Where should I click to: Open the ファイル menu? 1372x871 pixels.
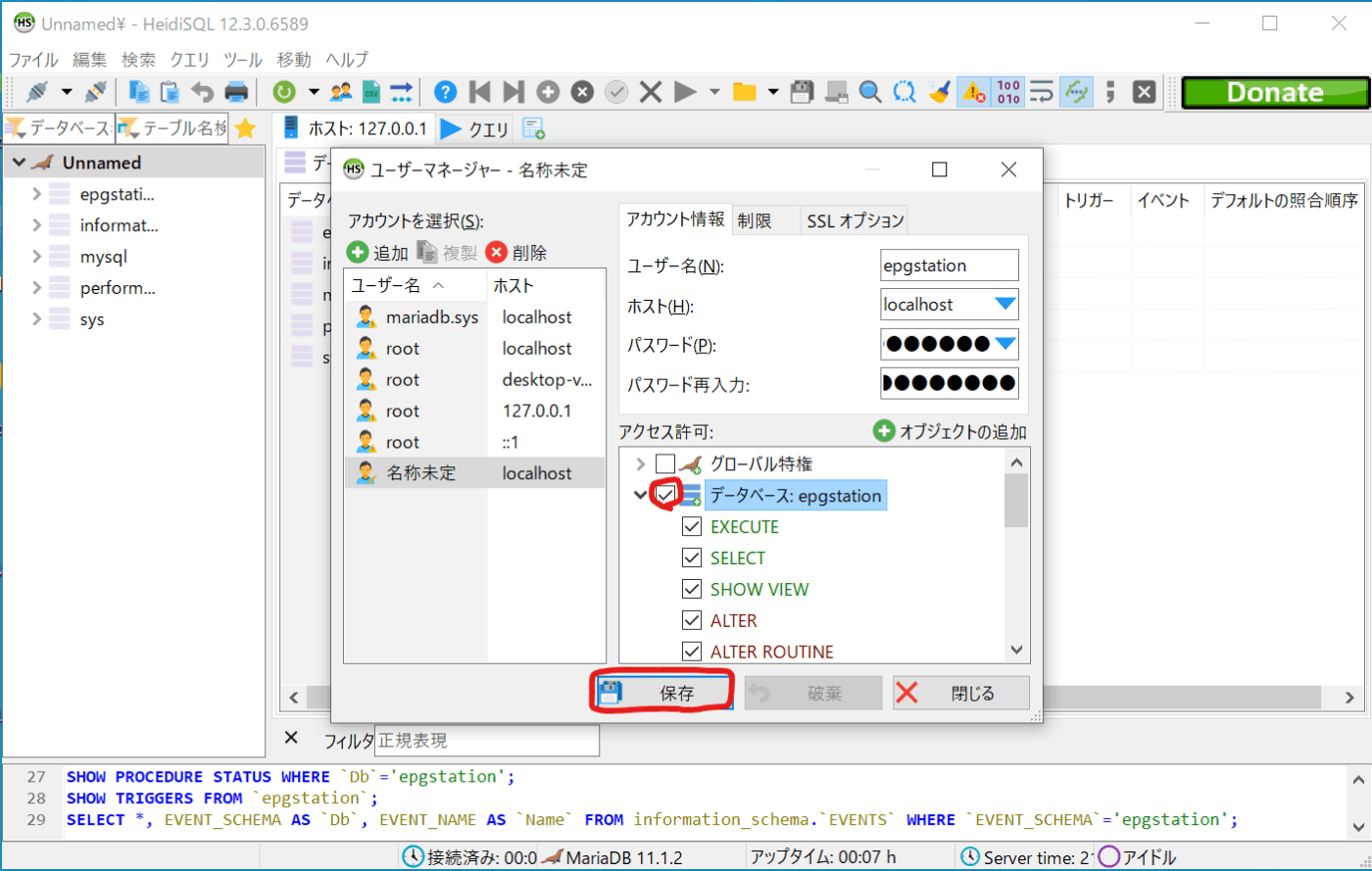coord(33,59)
